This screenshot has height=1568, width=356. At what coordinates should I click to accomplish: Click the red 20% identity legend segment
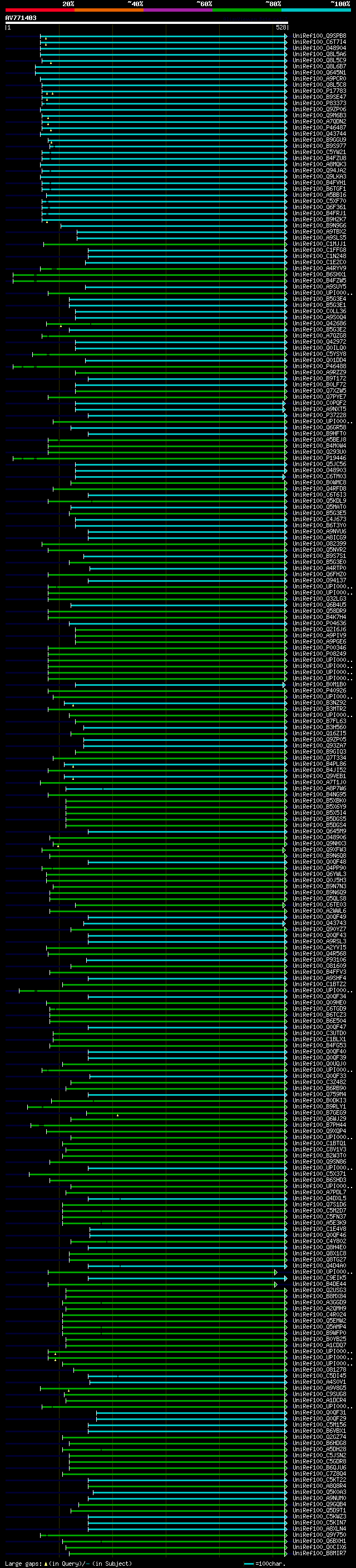[x=40, y=10]
